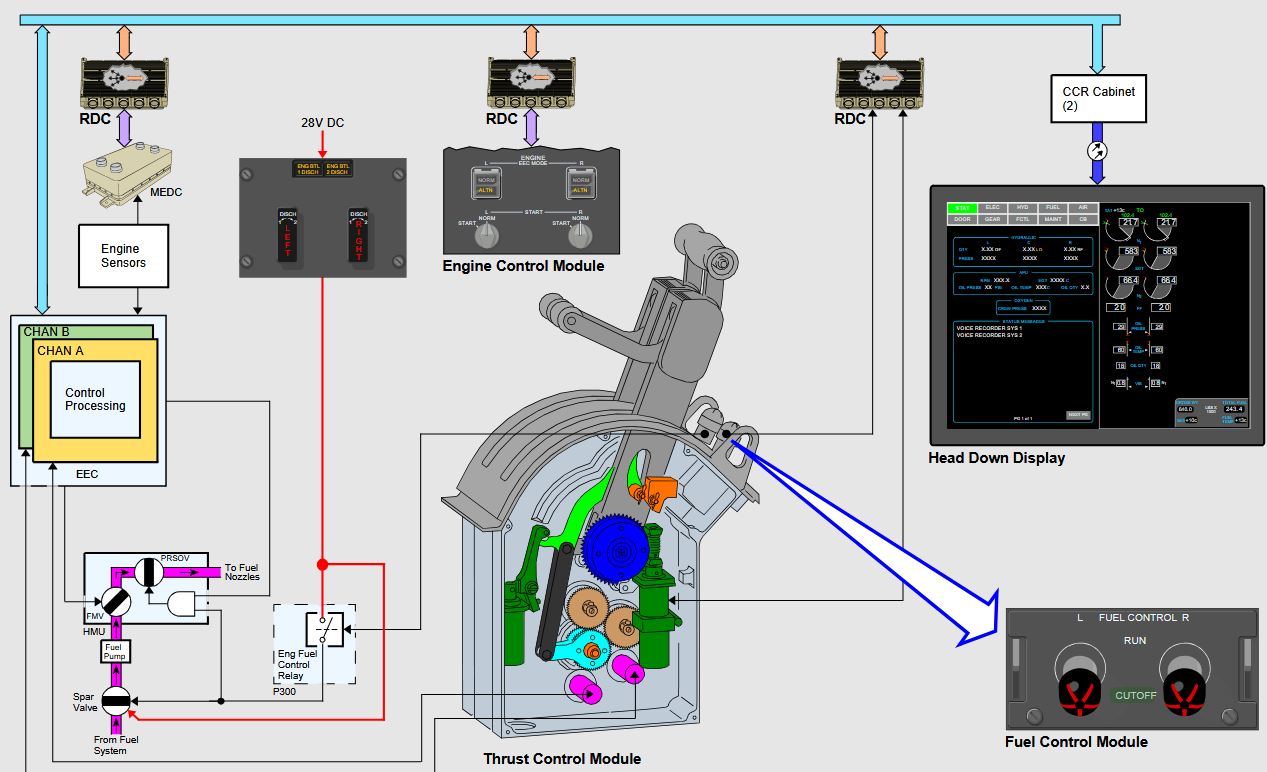Screen dimensions: 1267x772
Task: Turn the right engine START selector knob
Action: (580, 235)
